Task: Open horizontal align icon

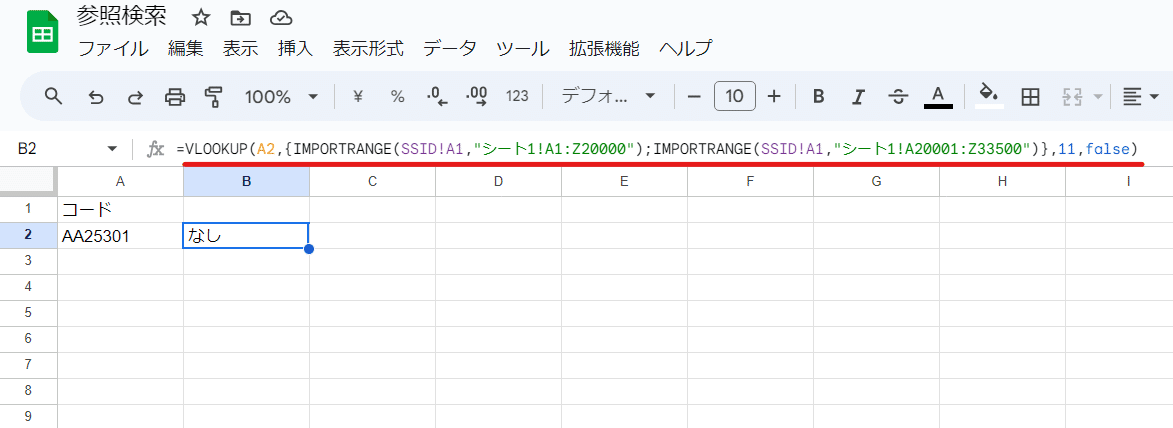Action: tap(1132, 96)
